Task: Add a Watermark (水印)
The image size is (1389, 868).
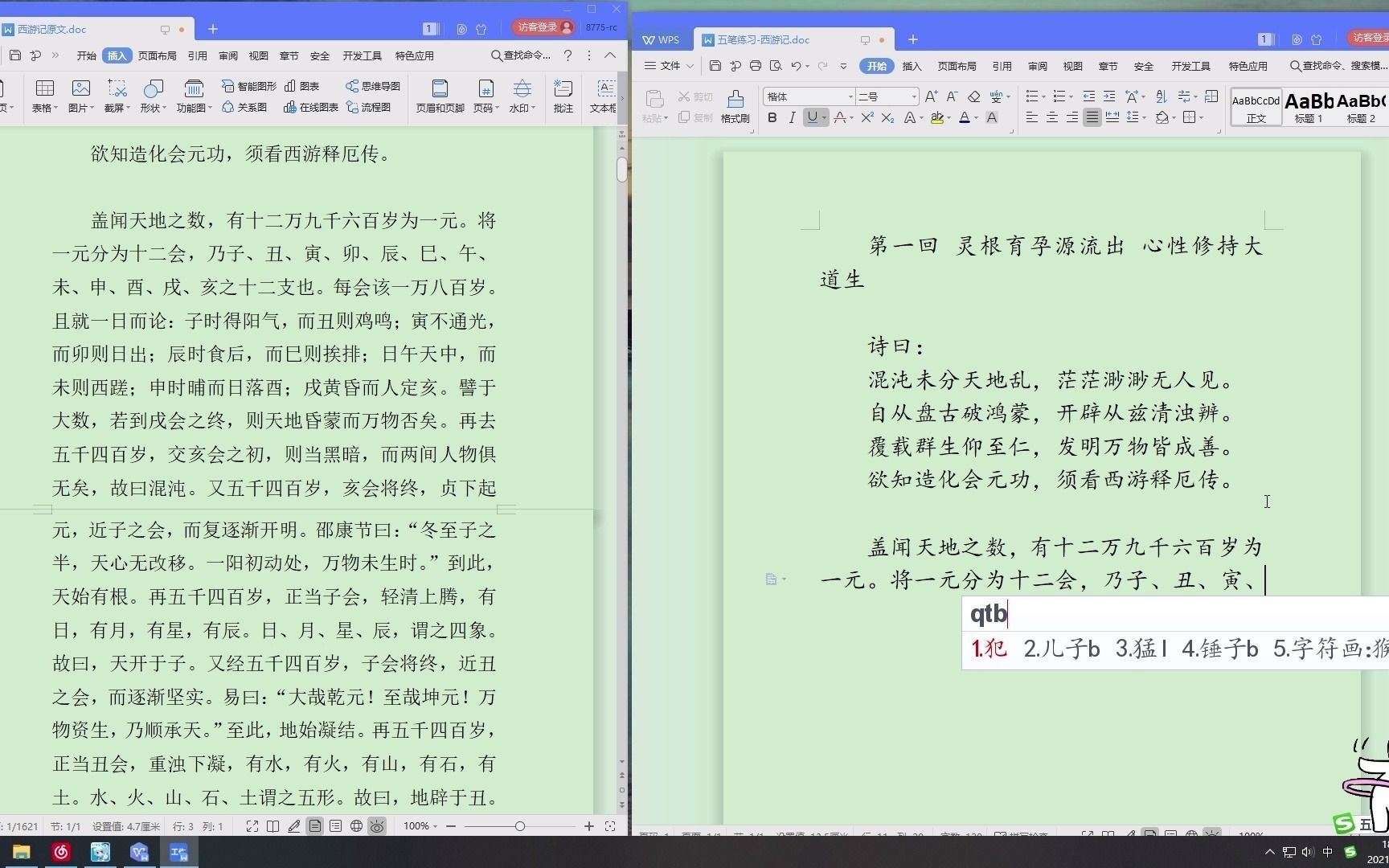Action: tap(522, 96)
